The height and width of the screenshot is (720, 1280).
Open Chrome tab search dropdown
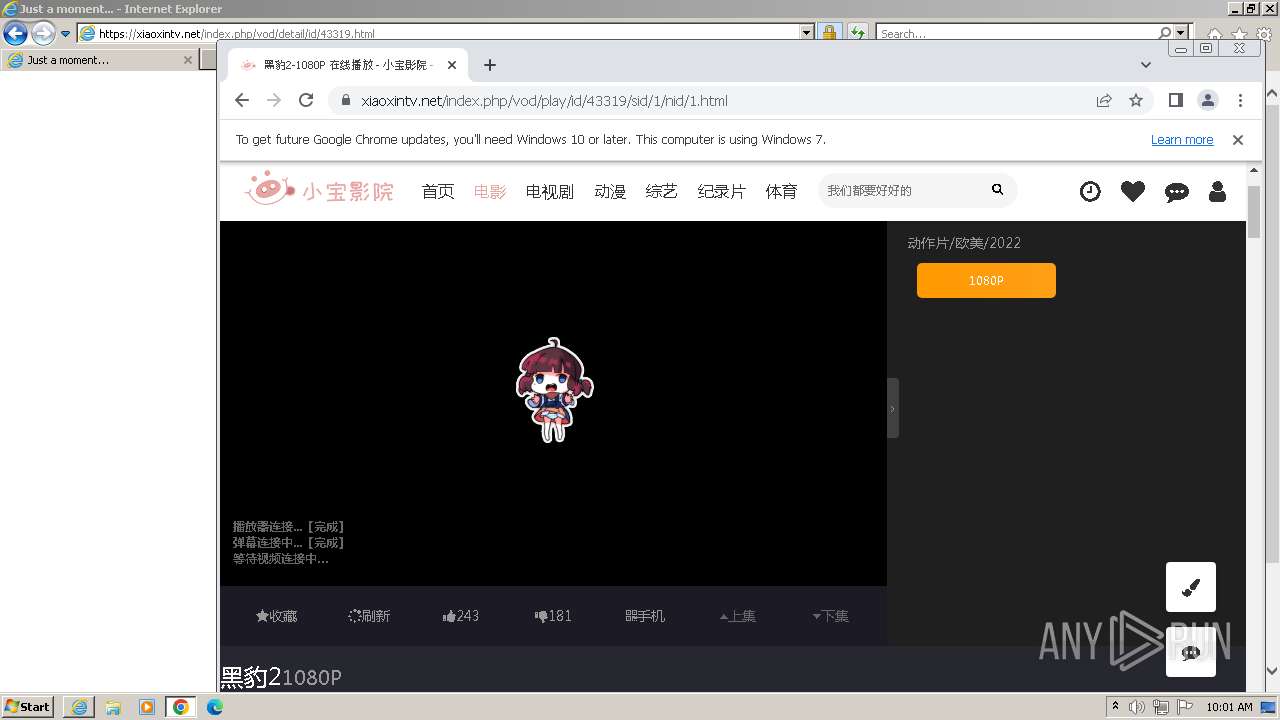[1146, 65]
